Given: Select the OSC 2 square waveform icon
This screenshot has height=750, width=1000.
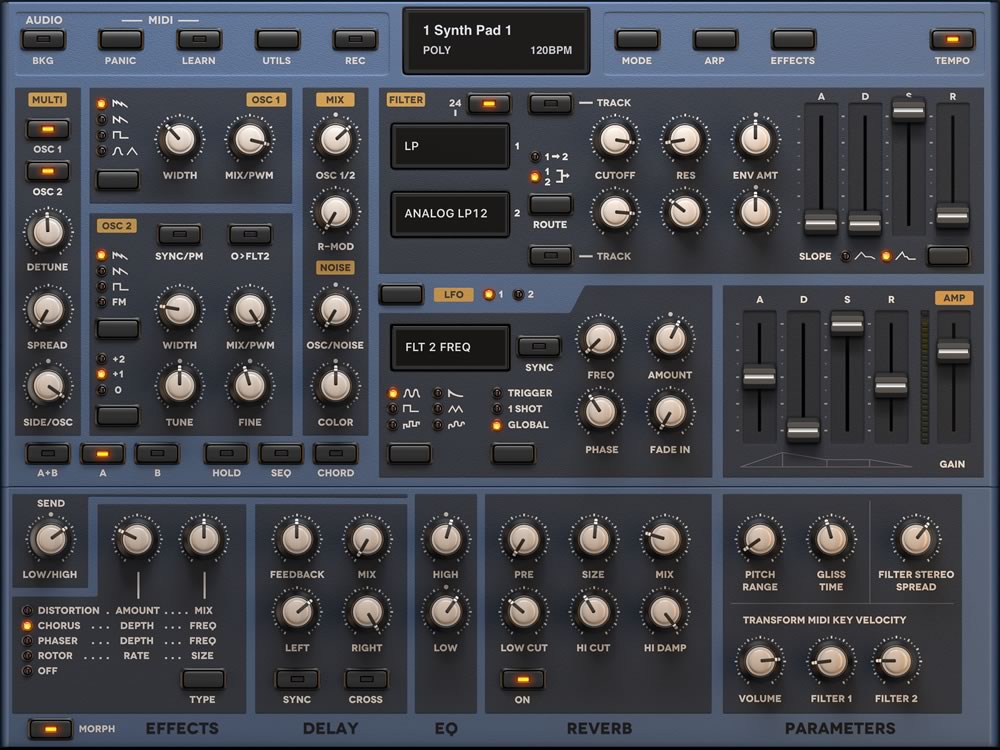Looking at the screenshot, I should 120,287.
